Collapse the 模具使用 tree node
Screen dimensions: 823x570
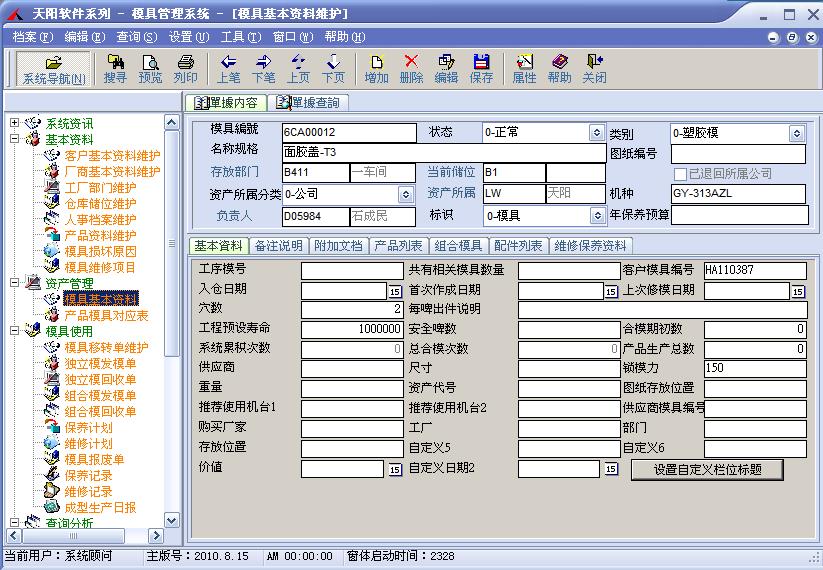[x=15, y=331]
